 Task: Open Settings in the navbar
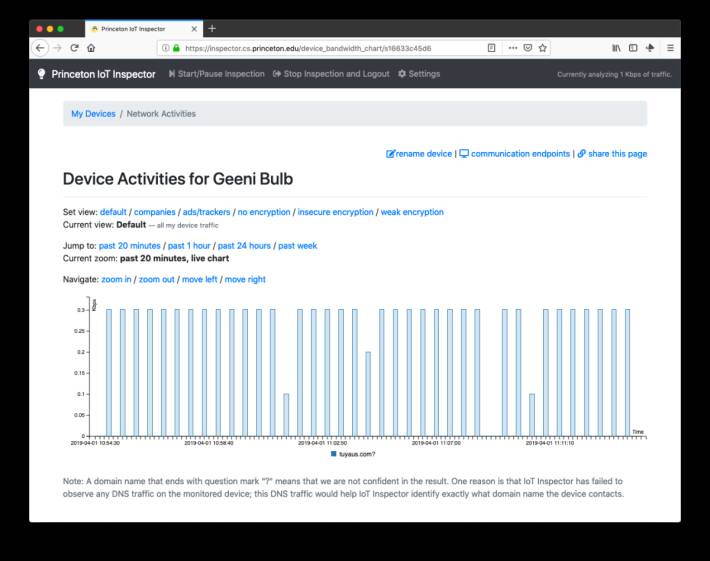[x=419, y=74]
